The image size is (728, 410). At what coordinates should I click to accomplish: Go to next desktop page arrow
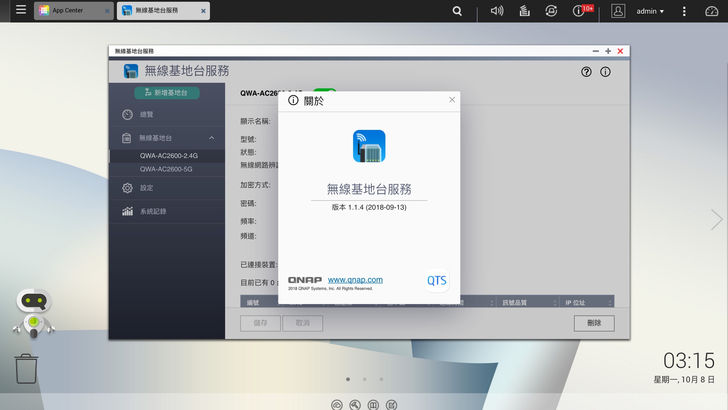click(716, 219)
